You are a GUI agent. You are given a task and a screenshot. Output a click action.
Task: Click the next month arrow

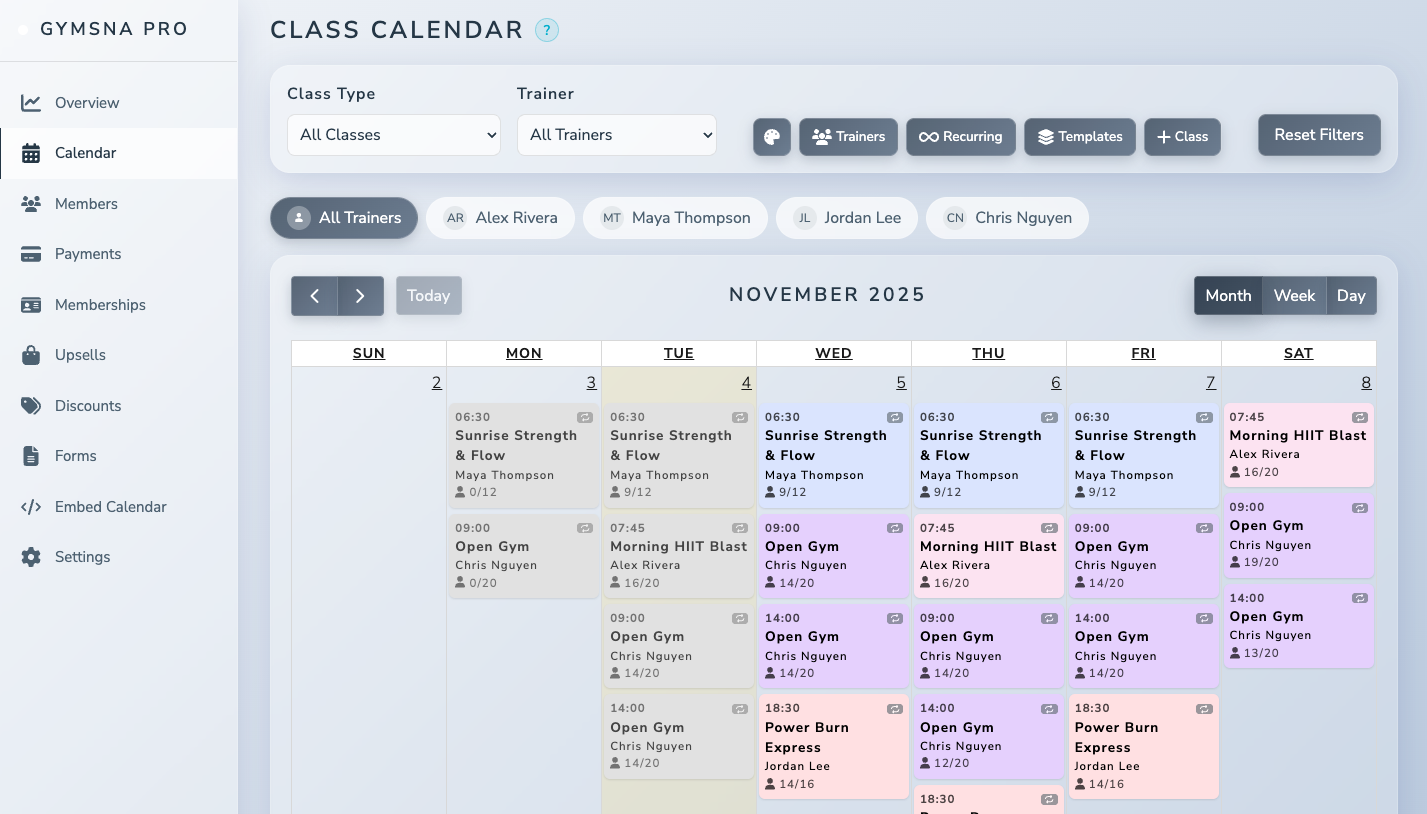[x=360, y=296]
